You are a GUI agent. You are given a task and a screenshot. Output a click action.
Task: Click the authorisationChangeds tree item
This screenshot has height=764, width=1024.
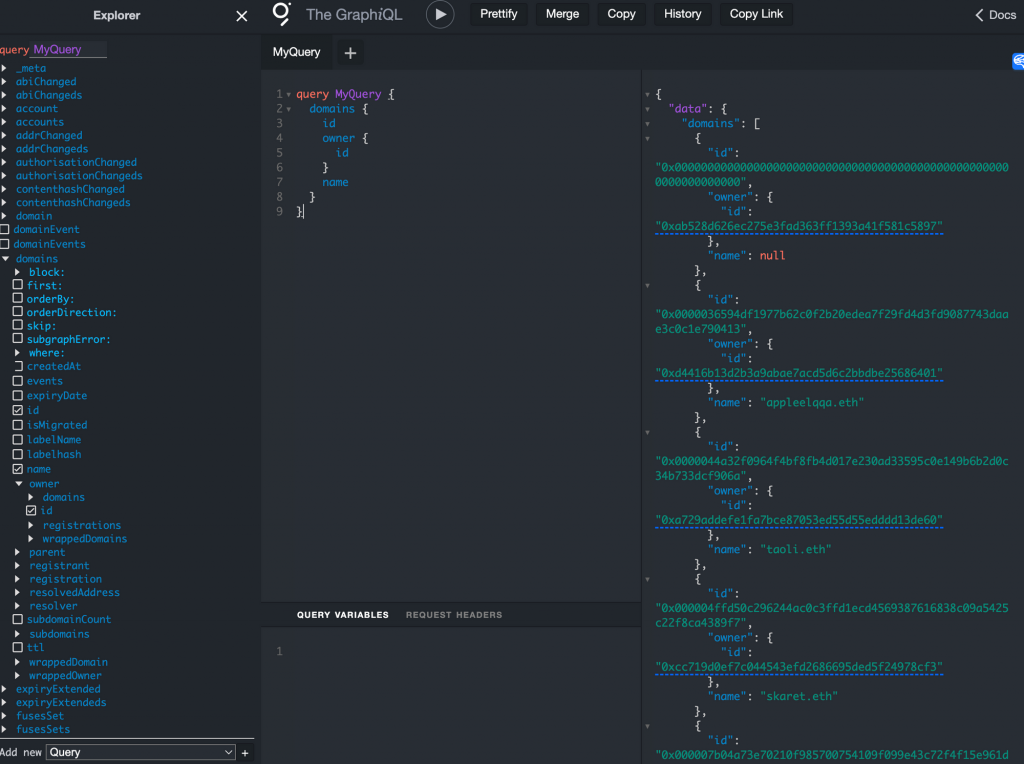pyautogui.click(x=79, y=176)
